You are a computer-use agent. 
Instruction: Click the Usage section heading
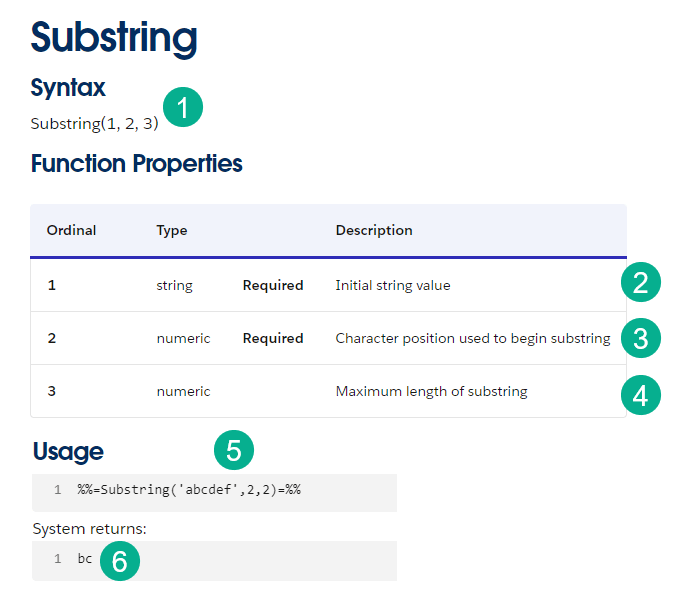click(68, 452)
